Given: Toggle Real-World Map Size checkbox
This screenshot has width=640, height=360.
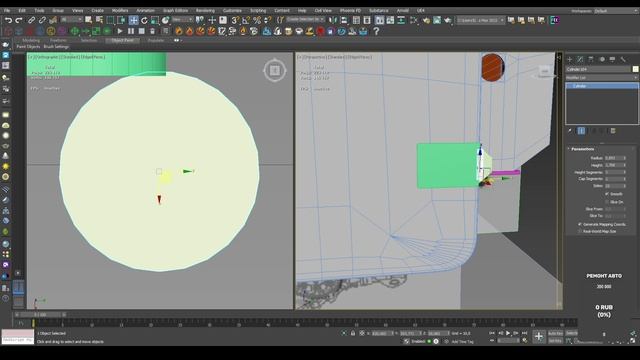Looking at the screenshot, I should click(580, 231).
